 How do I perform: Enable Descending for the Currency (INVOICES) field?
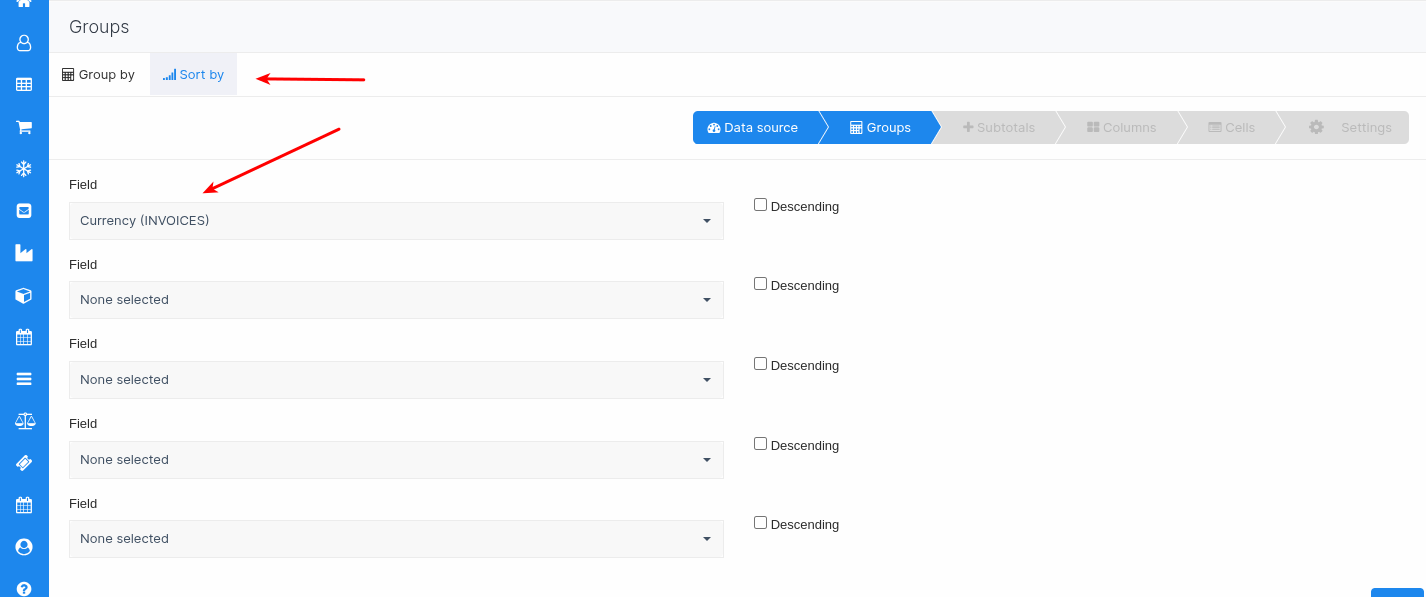point(760,205)
